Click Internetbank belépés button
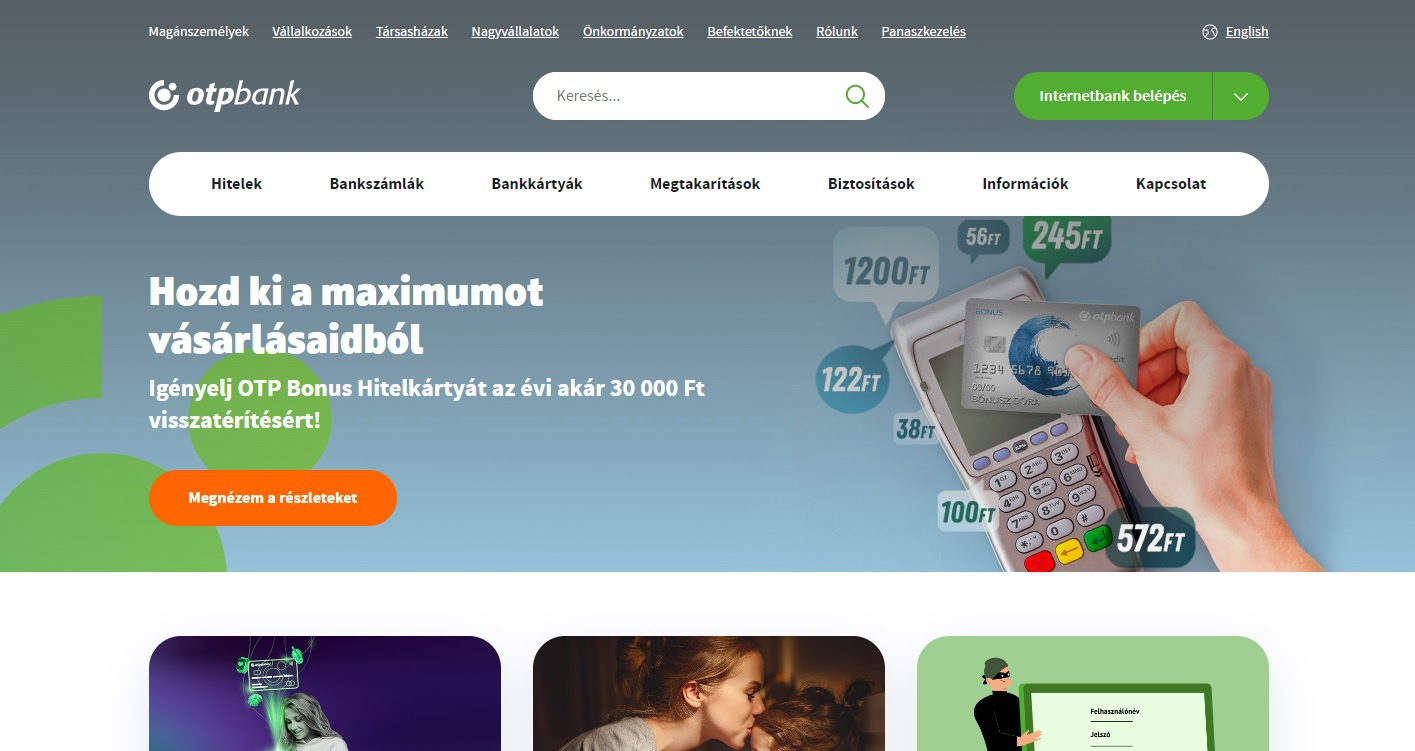This screenshot has height=751, width=1415. [1113, 96]
